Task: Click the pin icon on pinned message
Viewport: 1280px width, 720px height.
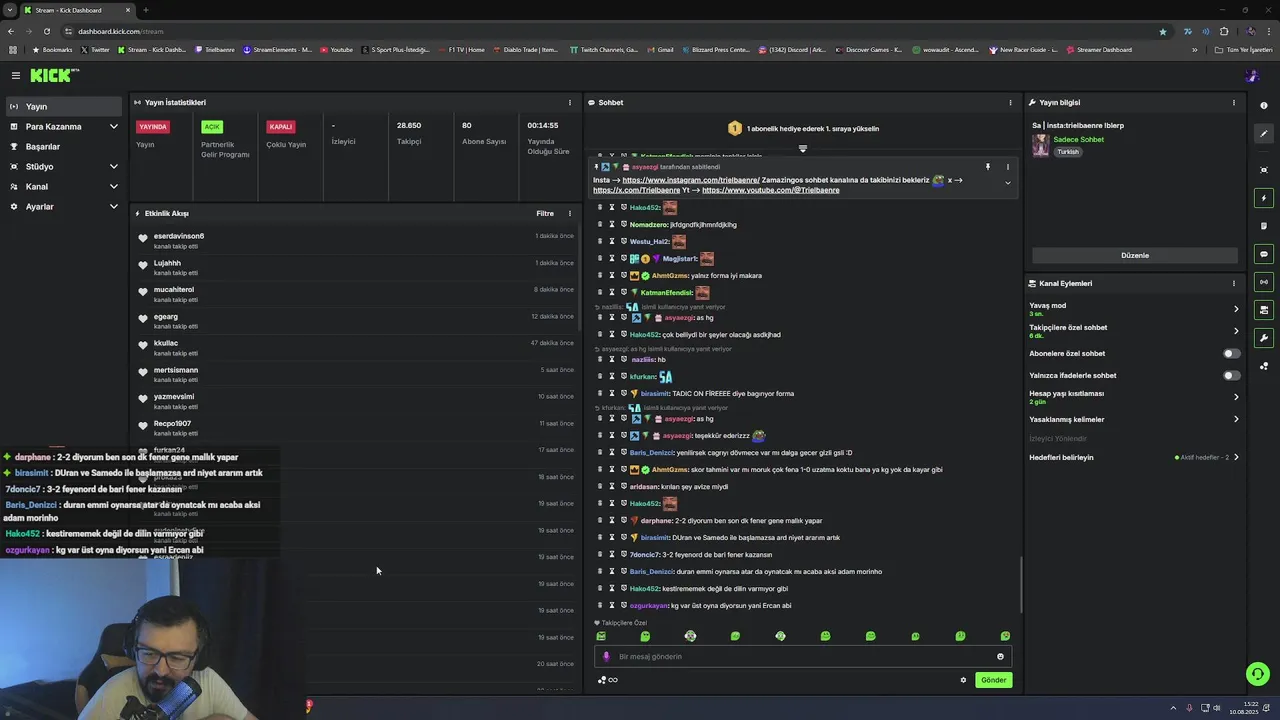Action: pyautogui.click(x=987, y=167)
